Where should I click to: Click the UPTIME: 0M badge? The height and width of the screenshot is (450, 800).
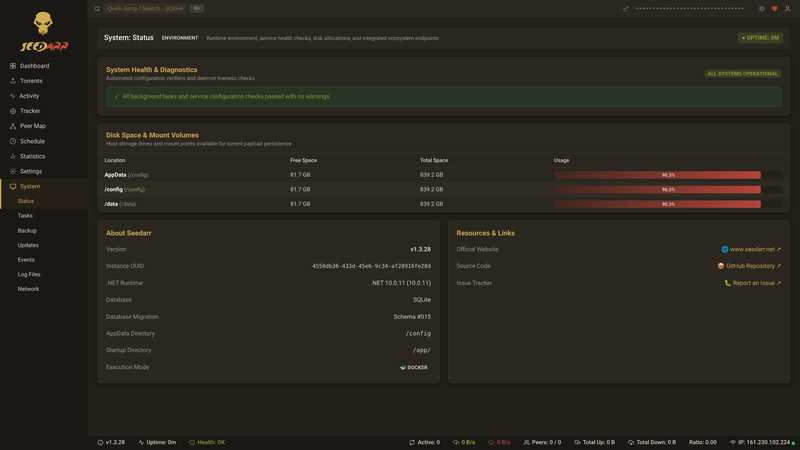[760, 38]
